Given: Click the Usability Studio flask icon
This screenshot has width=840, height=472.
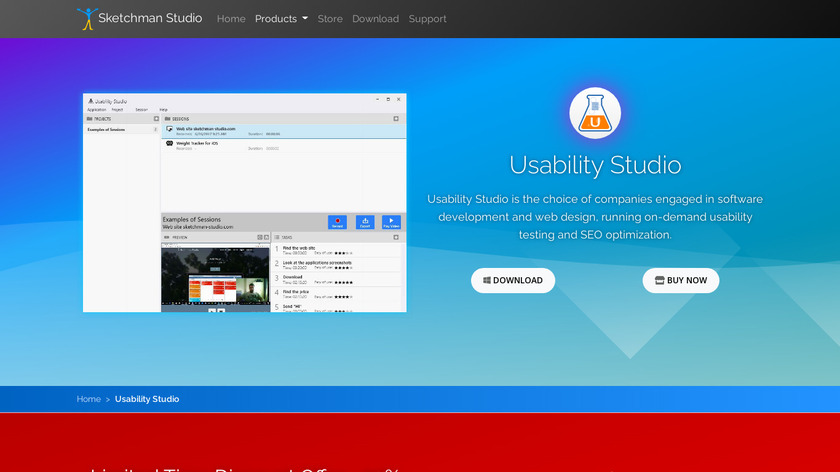Looking at the screenshot, I should coord(595,113).
